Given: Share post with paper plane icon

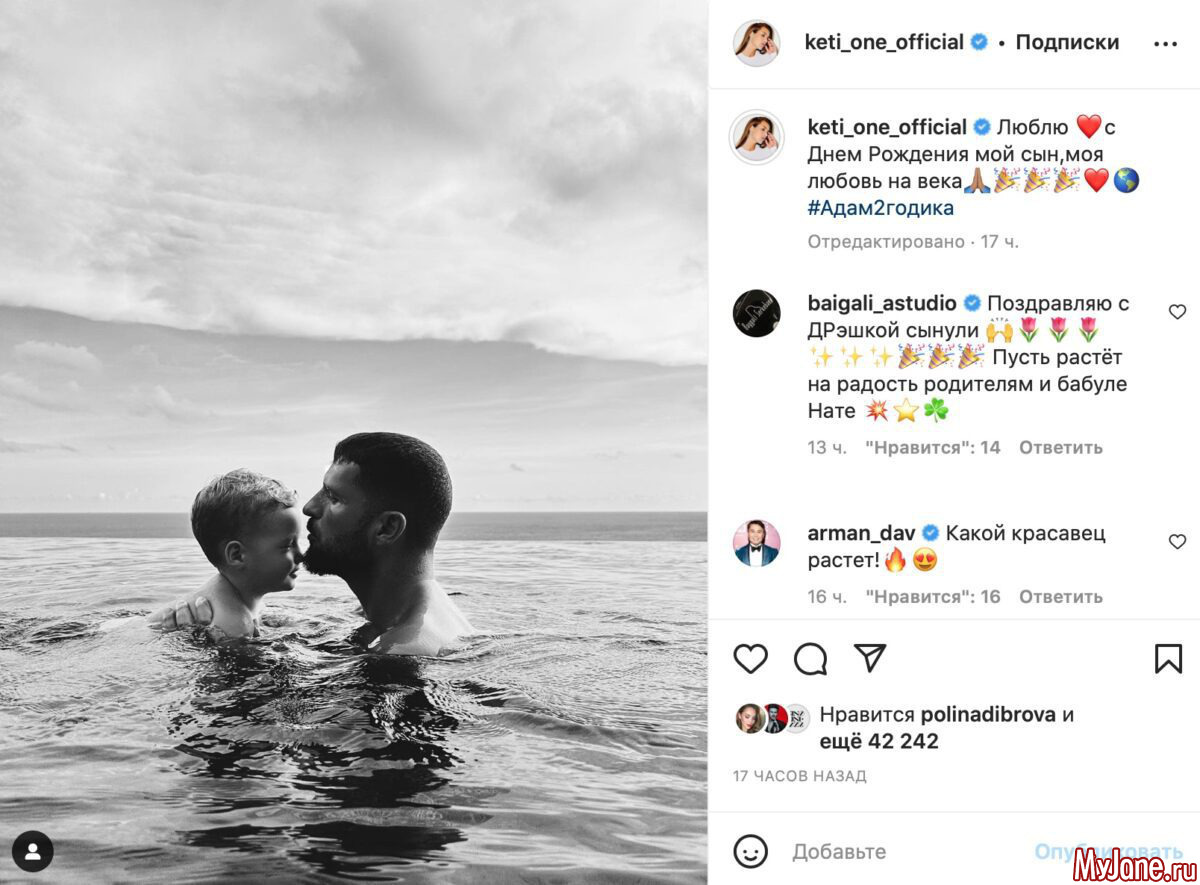Looking at the screenshot, I should pyautogui.click(x=870, y=657).
